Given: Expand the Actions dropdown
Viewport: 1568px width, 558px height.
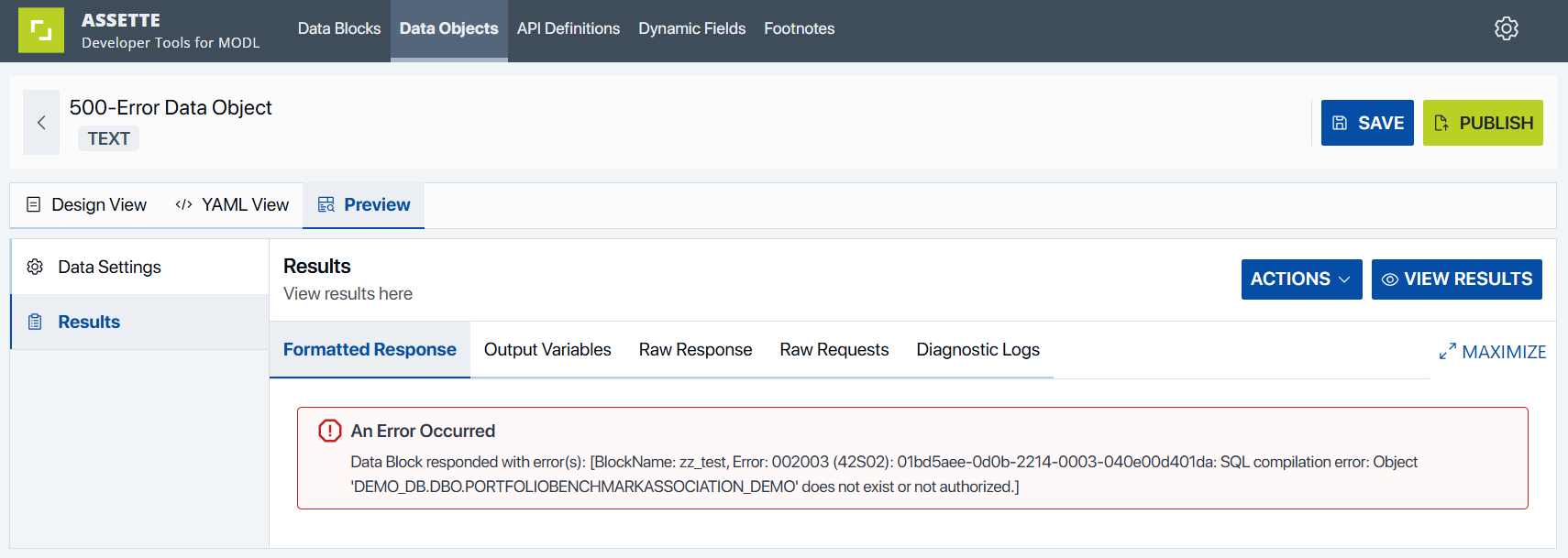Looking at the screenshot, I should click(x=1300, y=279).
